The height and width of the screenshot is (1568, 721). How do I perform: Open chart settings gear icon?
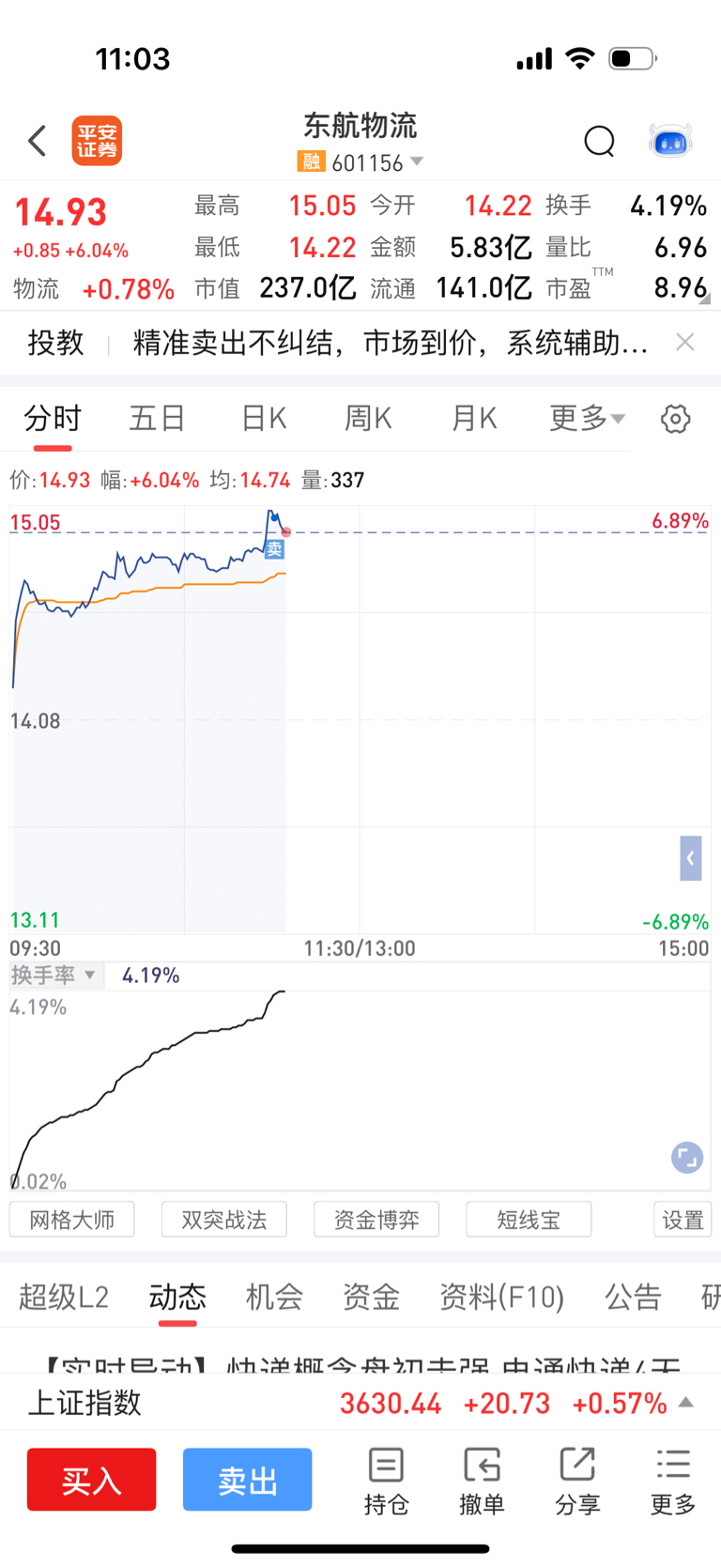tap(675, 419)
